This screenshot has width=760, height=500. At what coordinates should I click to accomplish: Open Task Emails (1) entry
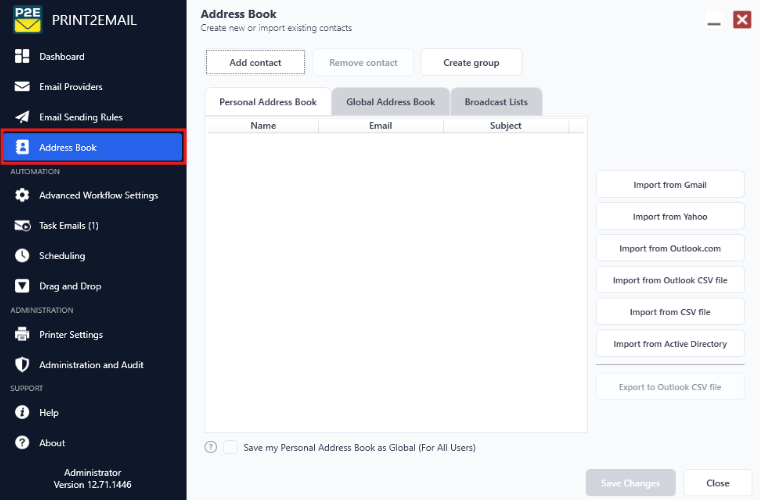pyautogui.click(x=93, y=225)
